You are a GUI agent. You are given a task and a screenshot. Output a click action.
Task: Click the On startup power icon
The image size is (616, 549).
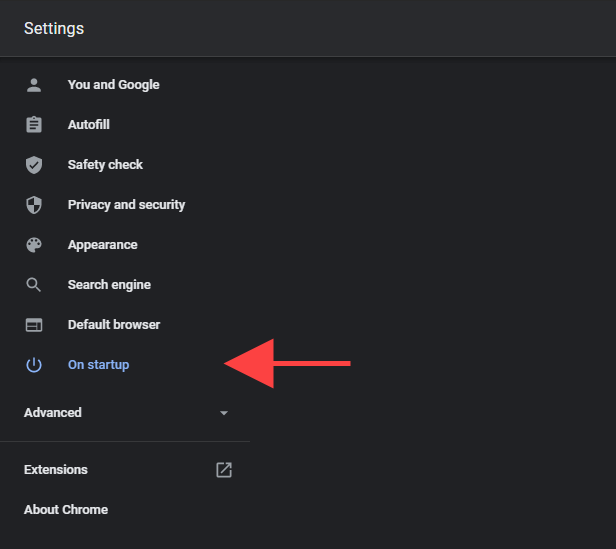point(34,365)
